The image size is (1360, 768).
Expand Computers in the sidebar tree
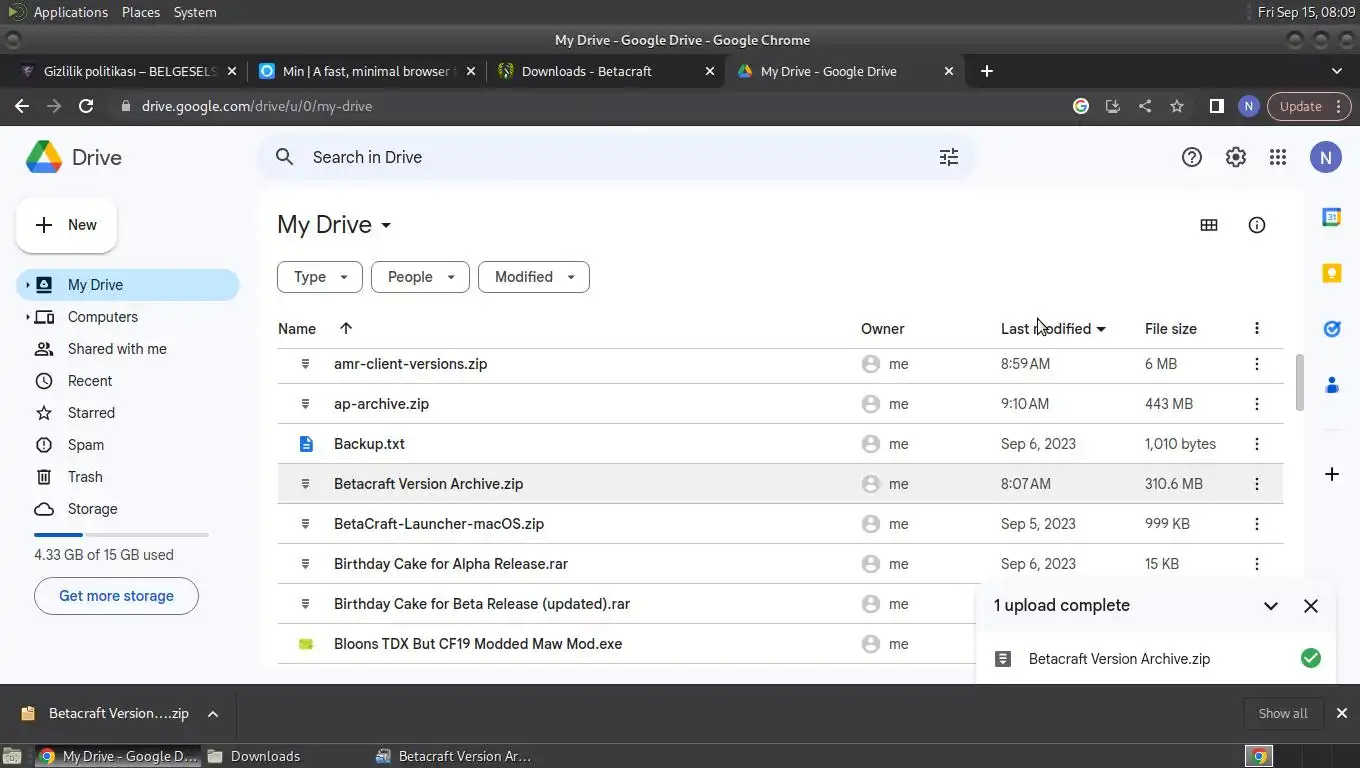[x=27, y=317]
